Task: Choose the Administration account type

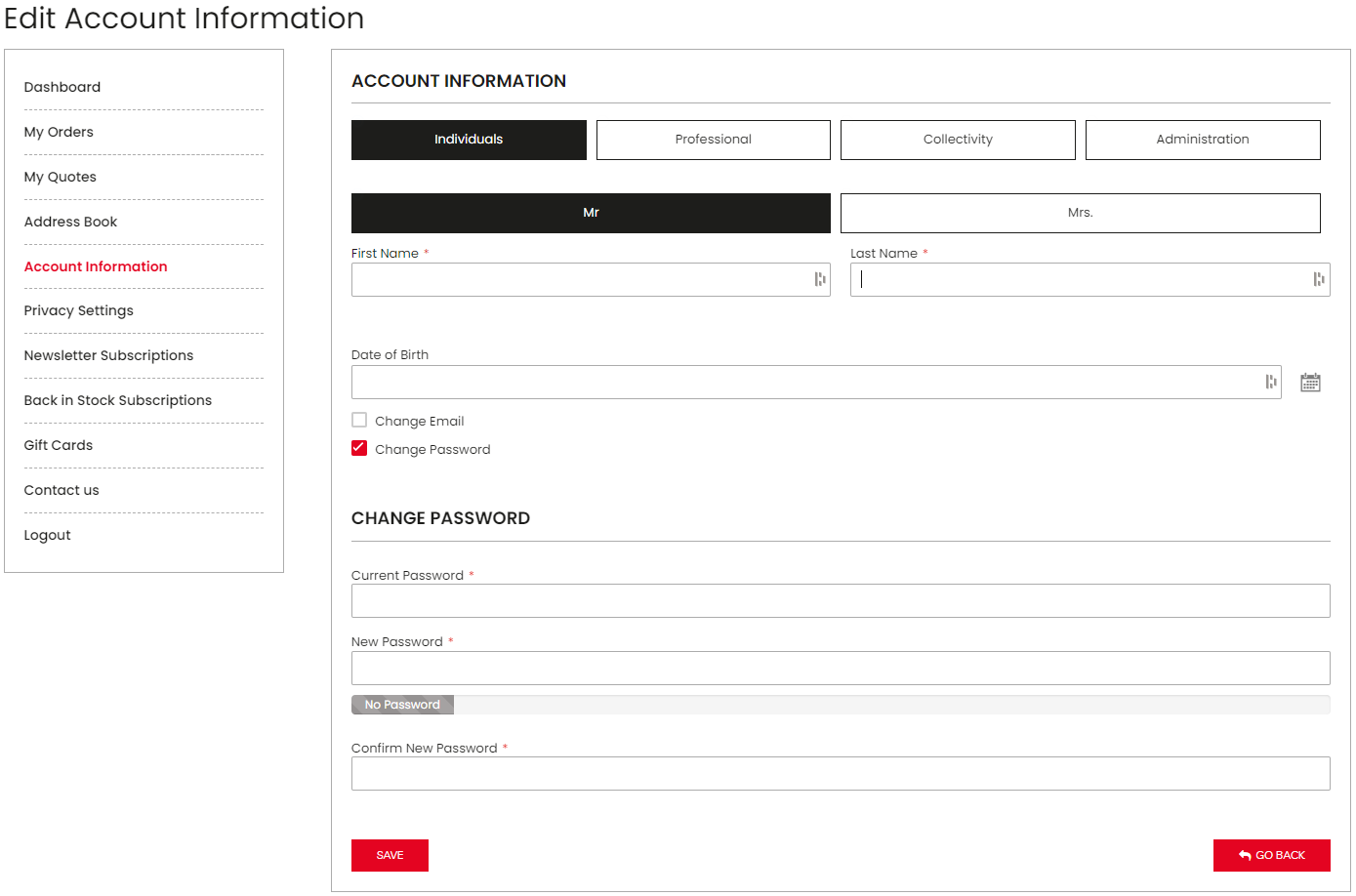Action: coord(1203,140)
